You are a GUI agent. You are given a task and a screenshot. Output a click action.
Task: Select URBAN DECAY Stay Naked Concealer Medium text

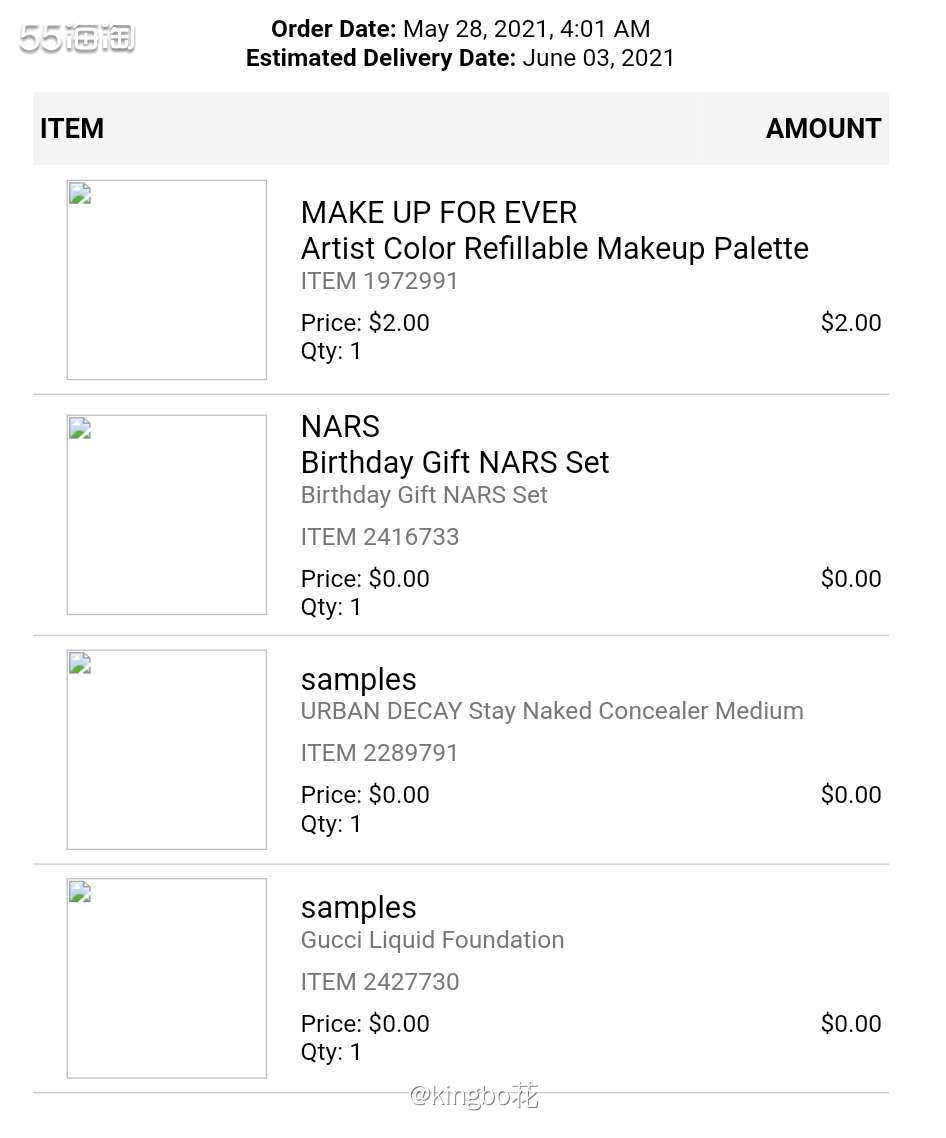(552, 711)
